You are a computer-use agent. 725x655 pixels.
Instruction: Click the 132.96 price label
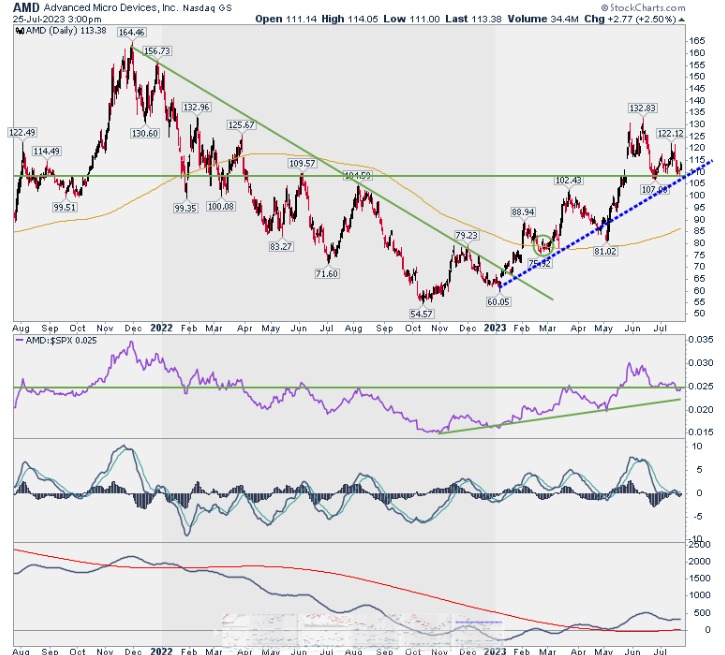pos(197,107)
